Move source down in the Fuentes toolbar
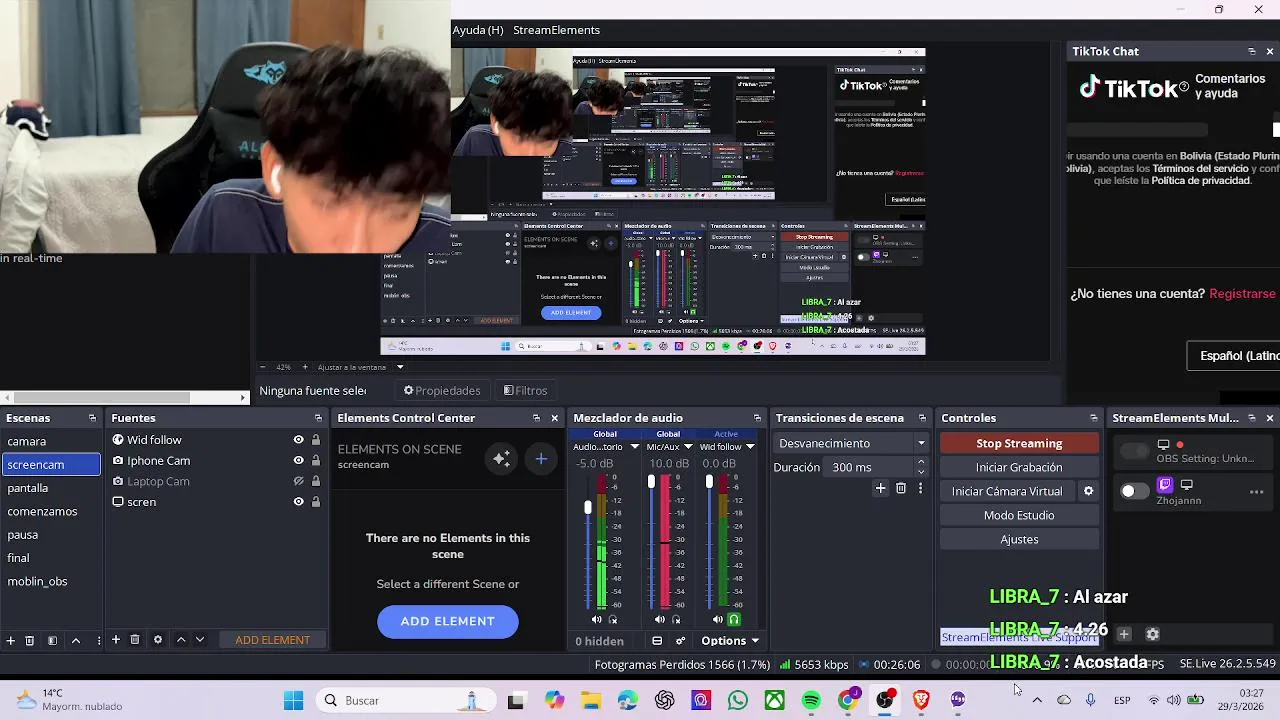The height and width of the screenshot is (720, 1280). tap(200, 640)
